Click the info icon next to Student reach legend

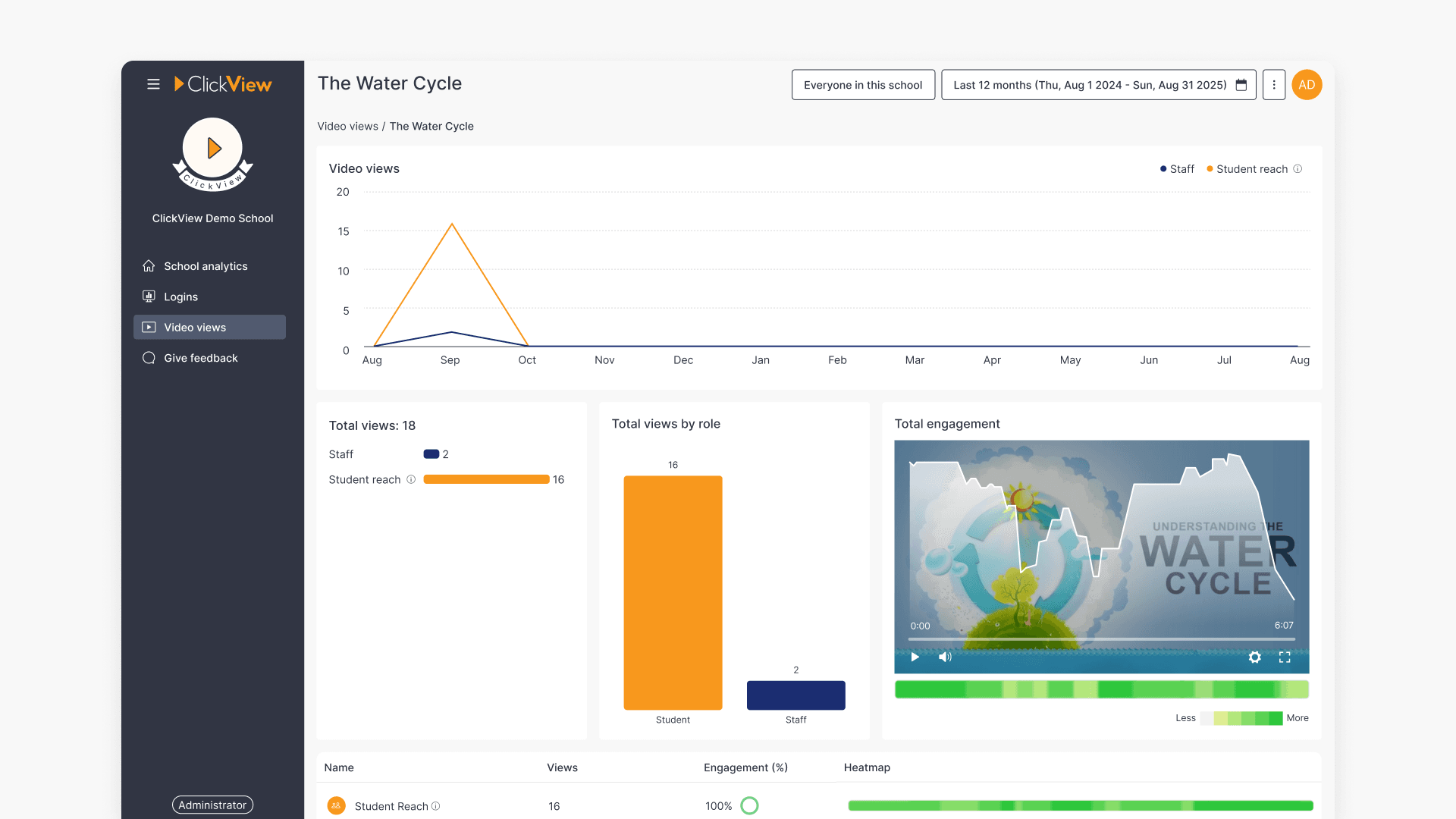[x=1298, y=169]
